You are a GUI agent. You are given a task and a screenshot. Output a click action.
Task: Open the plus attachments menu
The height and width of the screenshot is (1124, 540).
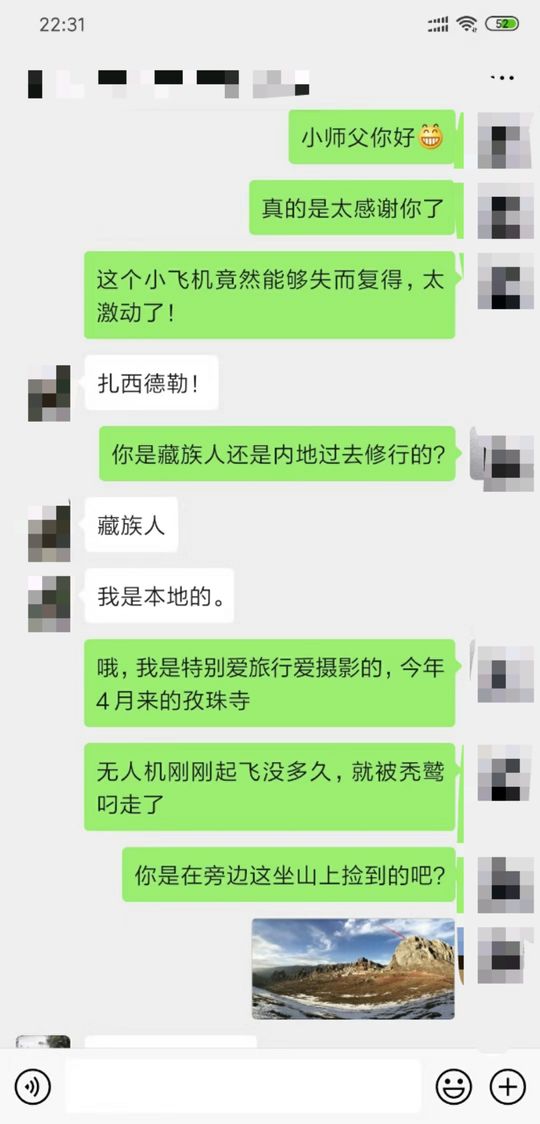(x=508, y=1087)
